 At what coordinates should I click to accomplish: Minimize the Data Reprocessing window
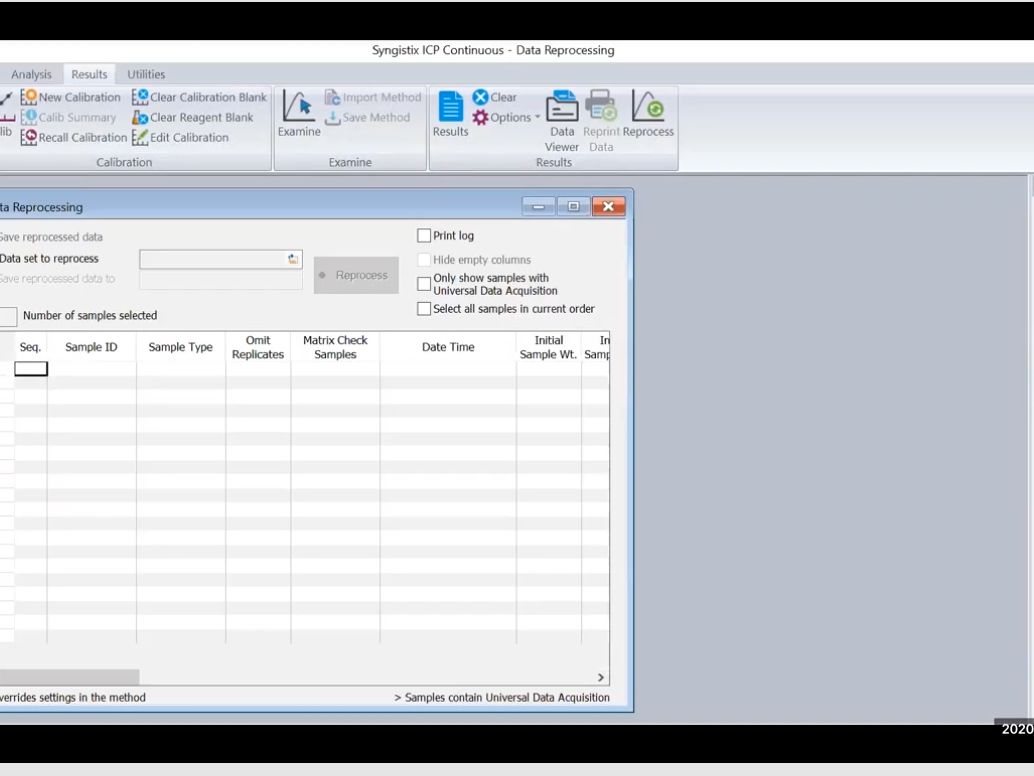tap(538, 206)
